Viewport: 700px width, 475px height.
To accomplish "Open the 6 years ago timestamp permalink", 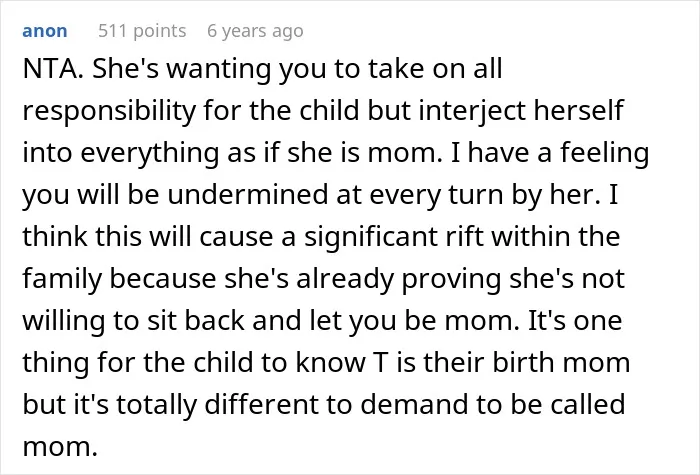I will click(x=255, y=31).
